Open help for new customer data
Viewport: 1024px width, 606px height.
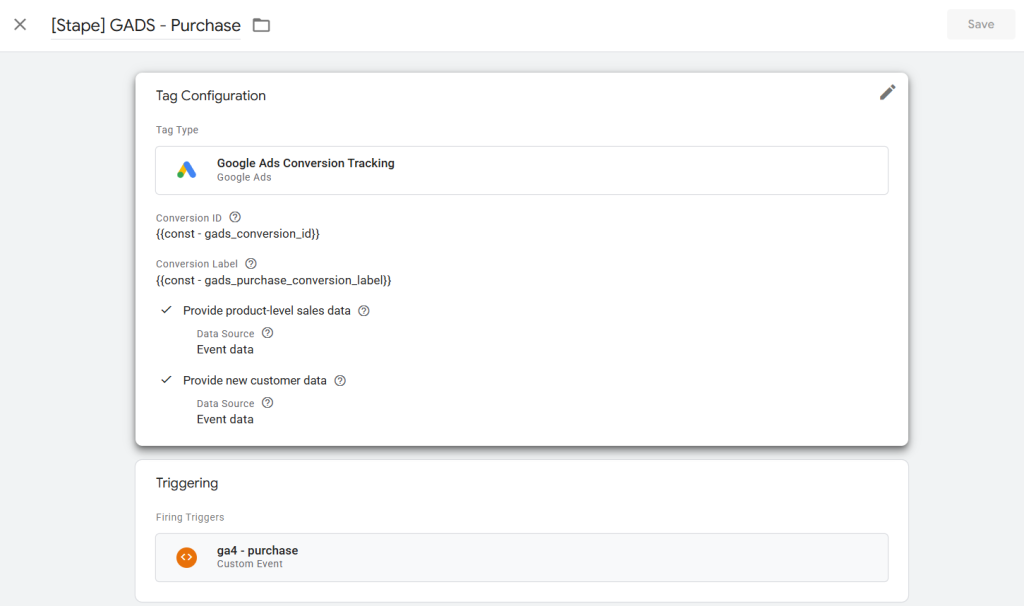(340, 380)
